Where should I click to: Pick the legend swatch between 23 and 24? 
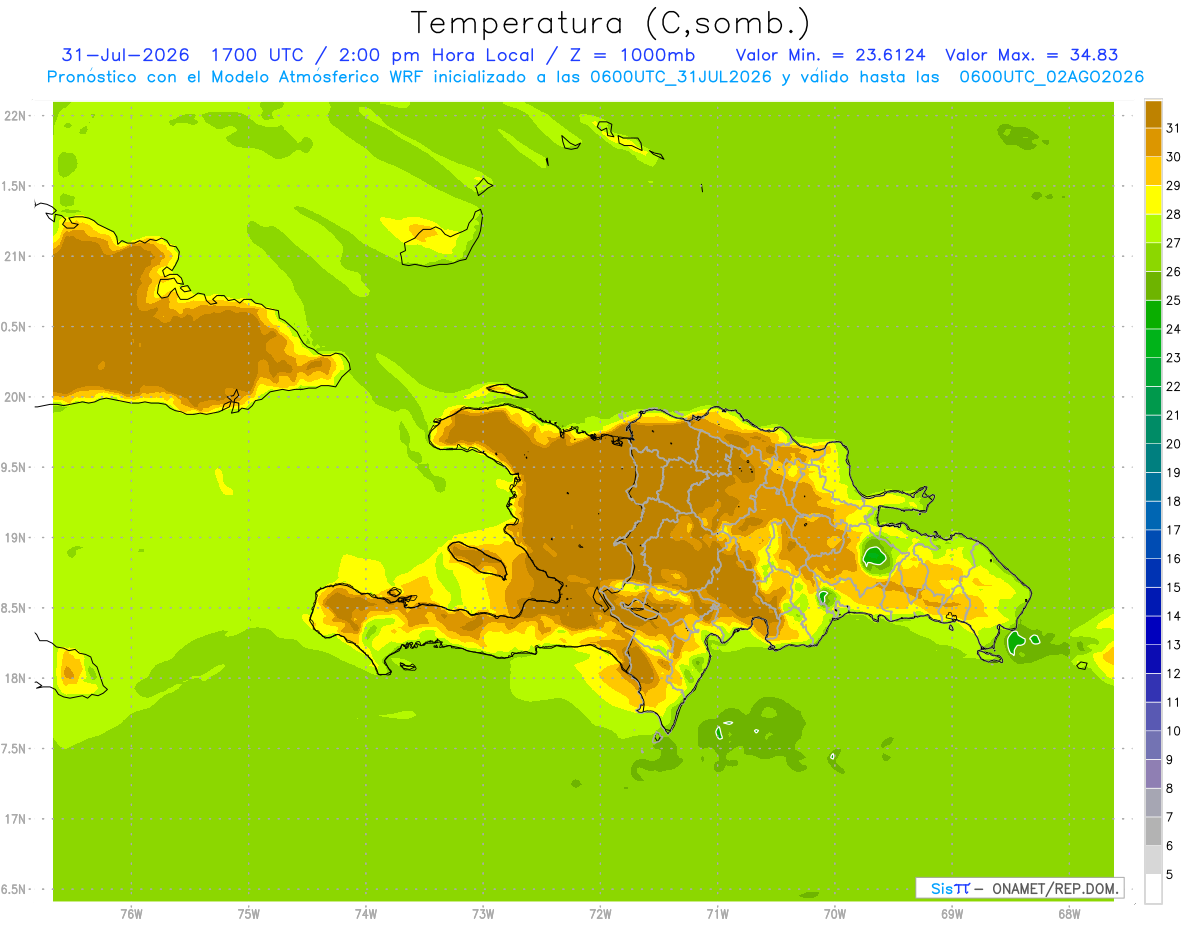1153,344
